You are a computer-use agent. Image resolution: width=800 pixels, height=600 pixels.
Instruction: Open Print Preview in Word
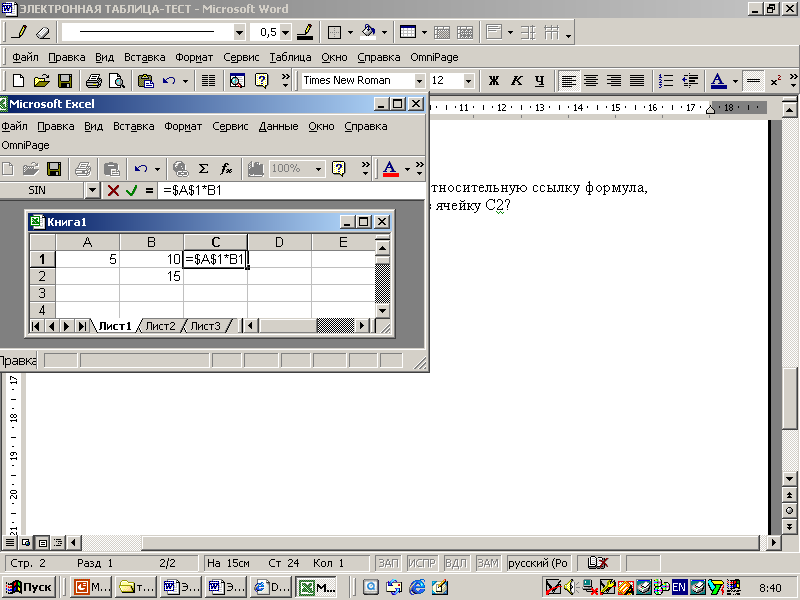click(x=117, y=81)
